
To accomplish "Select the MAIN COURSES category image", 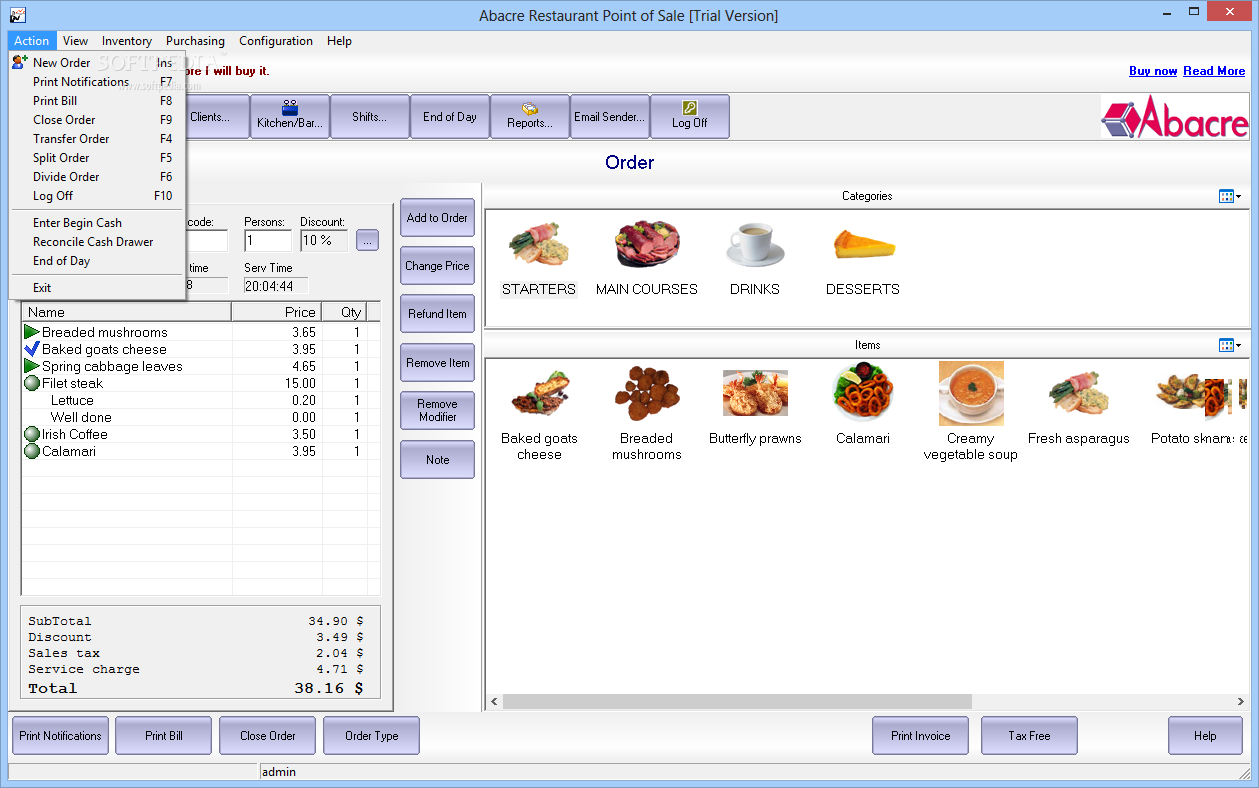I will tap(647, 245).
